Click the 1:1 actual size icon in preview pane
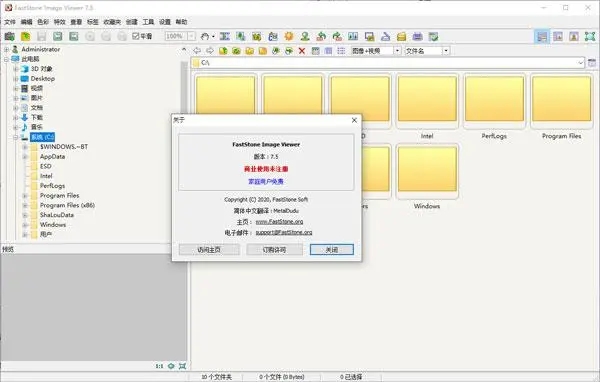Screen dimensions: 600x382 (159, 366)
